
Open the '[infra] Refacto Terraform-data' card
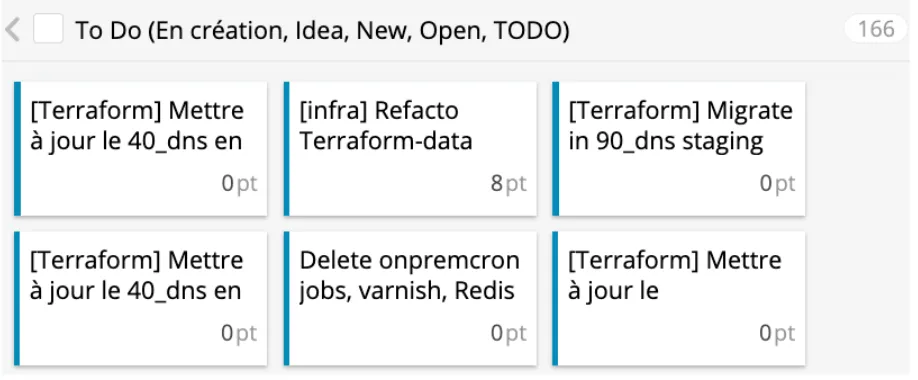coord(410,149)
